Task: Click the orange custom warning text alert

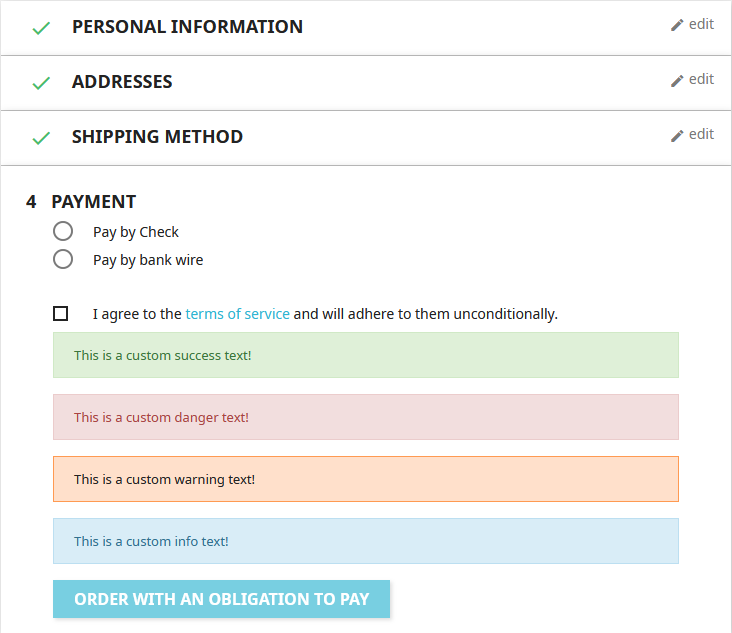Action: [x=365, y=479]
